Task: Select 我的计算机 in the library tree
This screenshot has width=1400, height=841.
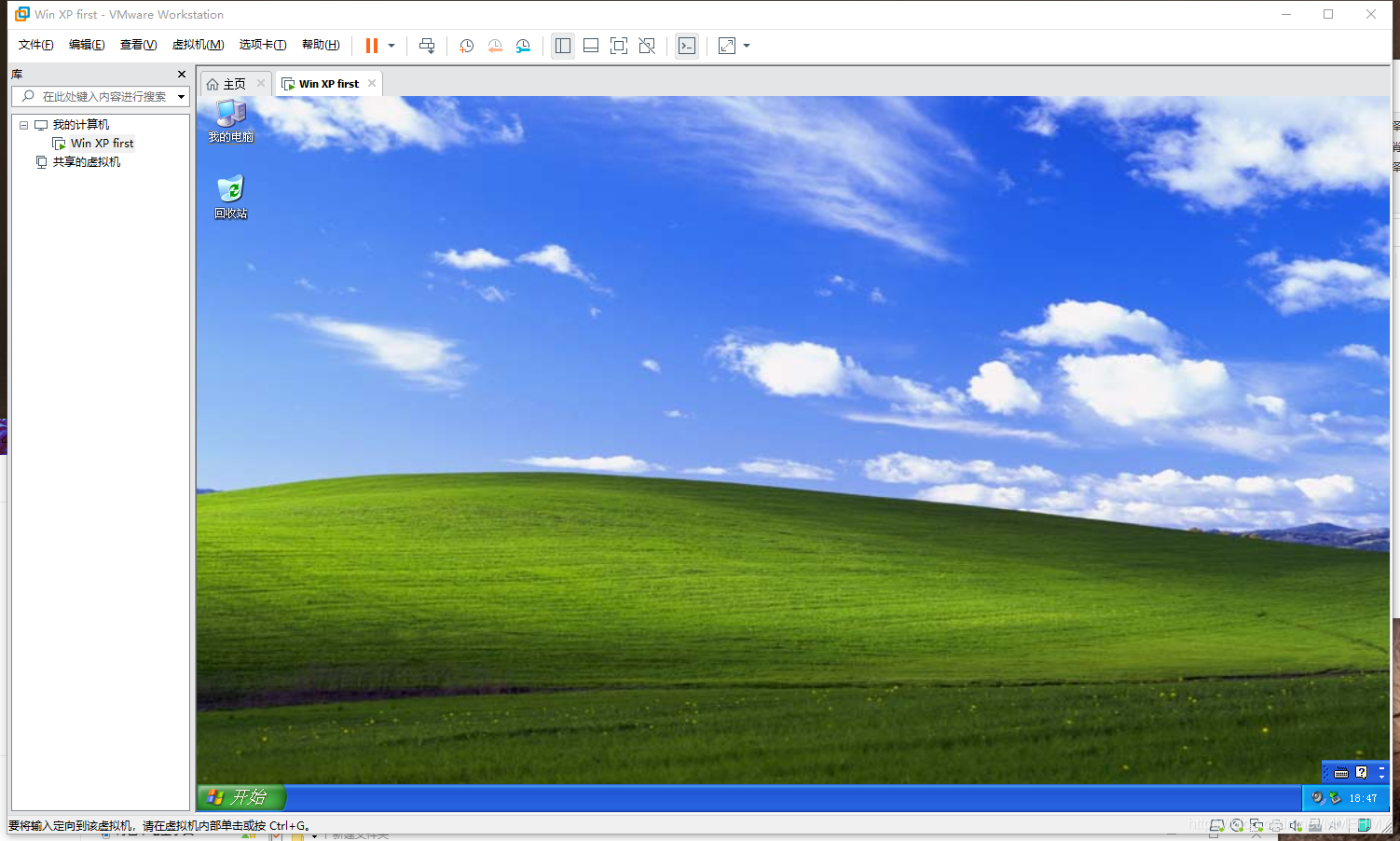Action: point(81,125)
